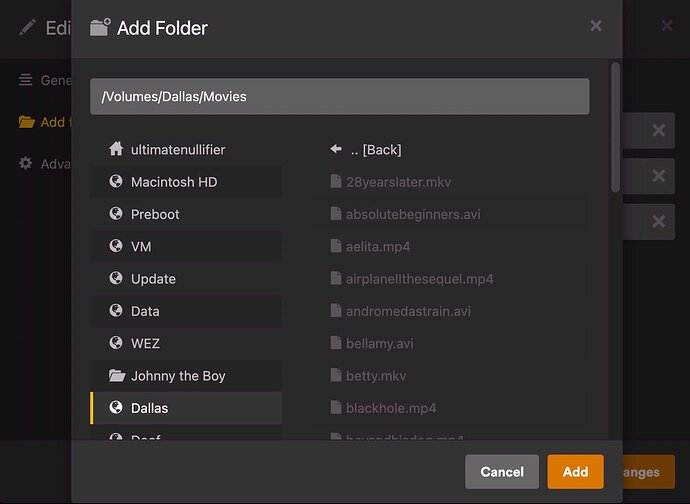Select the WEZ volume
690x504 pixels.
[186, 343]
